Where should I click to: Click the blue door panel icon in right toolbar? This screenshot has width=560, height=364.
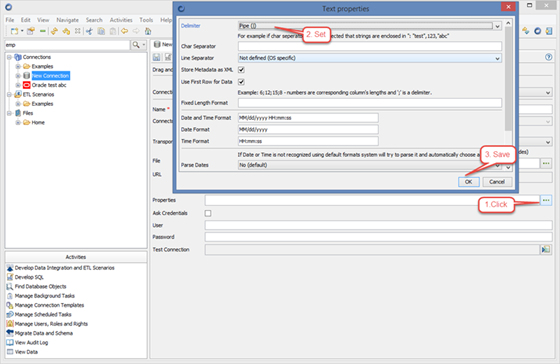click(x=549, y=31)
